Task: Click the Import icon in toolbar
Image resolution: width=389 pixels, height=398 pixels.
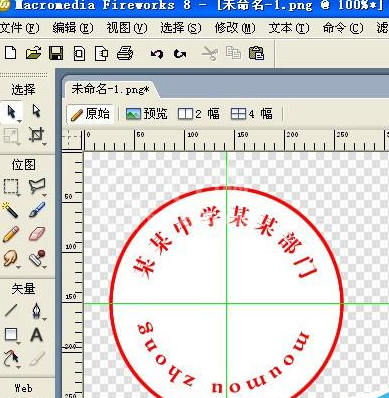Action: [79, 53]
